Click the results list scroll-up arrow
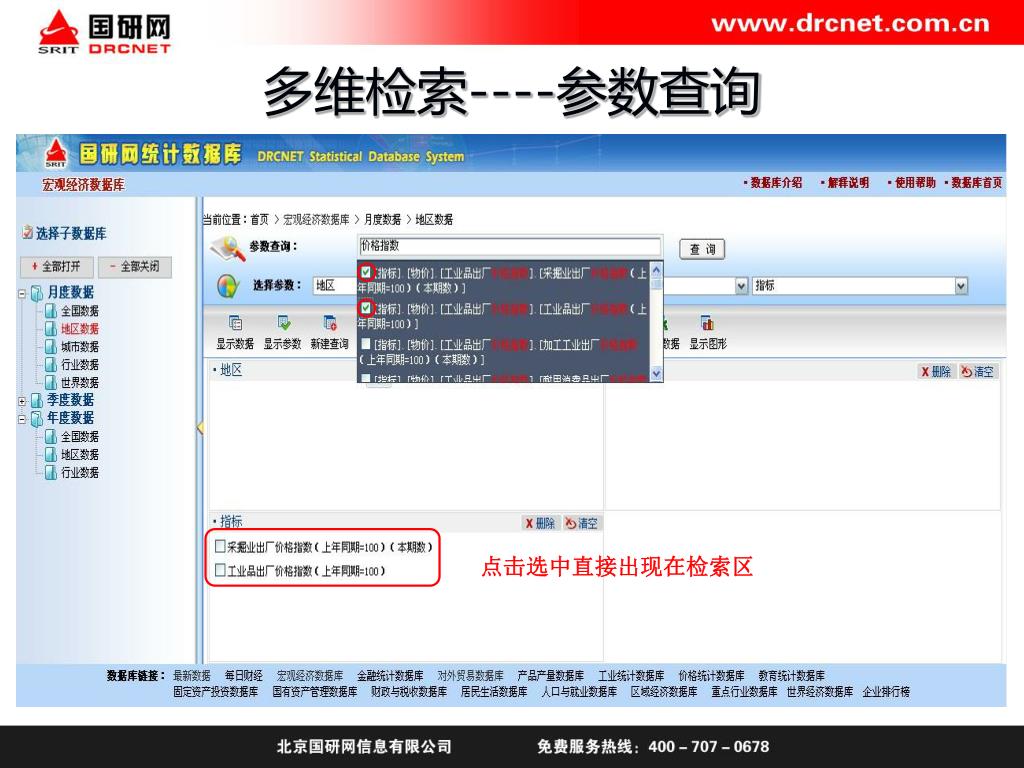The width and height of the screenshot is (1024, 768). click(x=656, y=269)
